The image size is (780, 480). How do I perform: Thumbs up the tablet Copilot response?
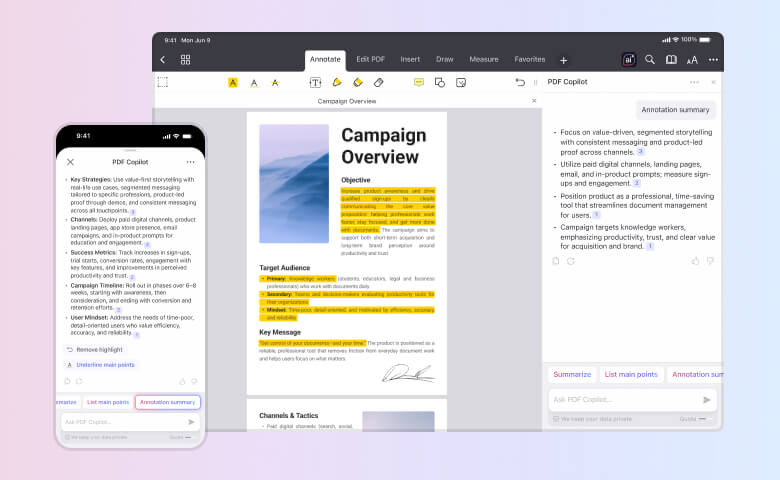point(695,261)
